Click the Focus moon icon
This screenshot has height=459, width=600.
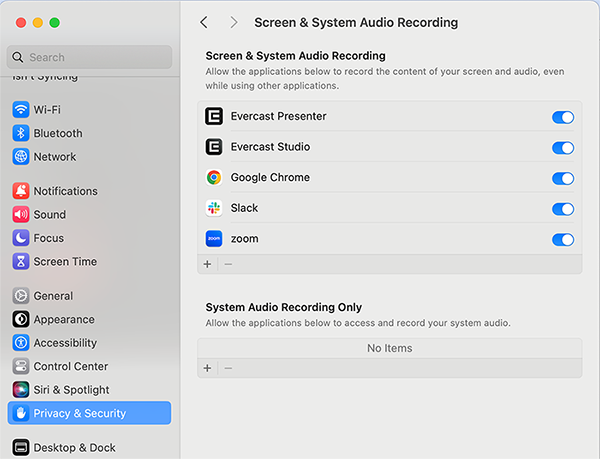tap(21, 238)
